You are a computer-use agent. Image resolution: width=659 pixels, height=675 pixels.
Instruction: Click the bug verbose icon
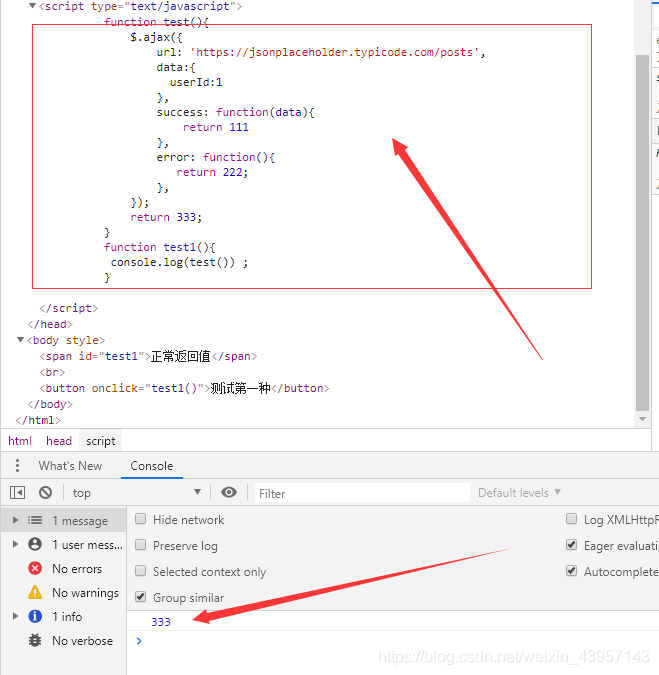coord(35,641)
